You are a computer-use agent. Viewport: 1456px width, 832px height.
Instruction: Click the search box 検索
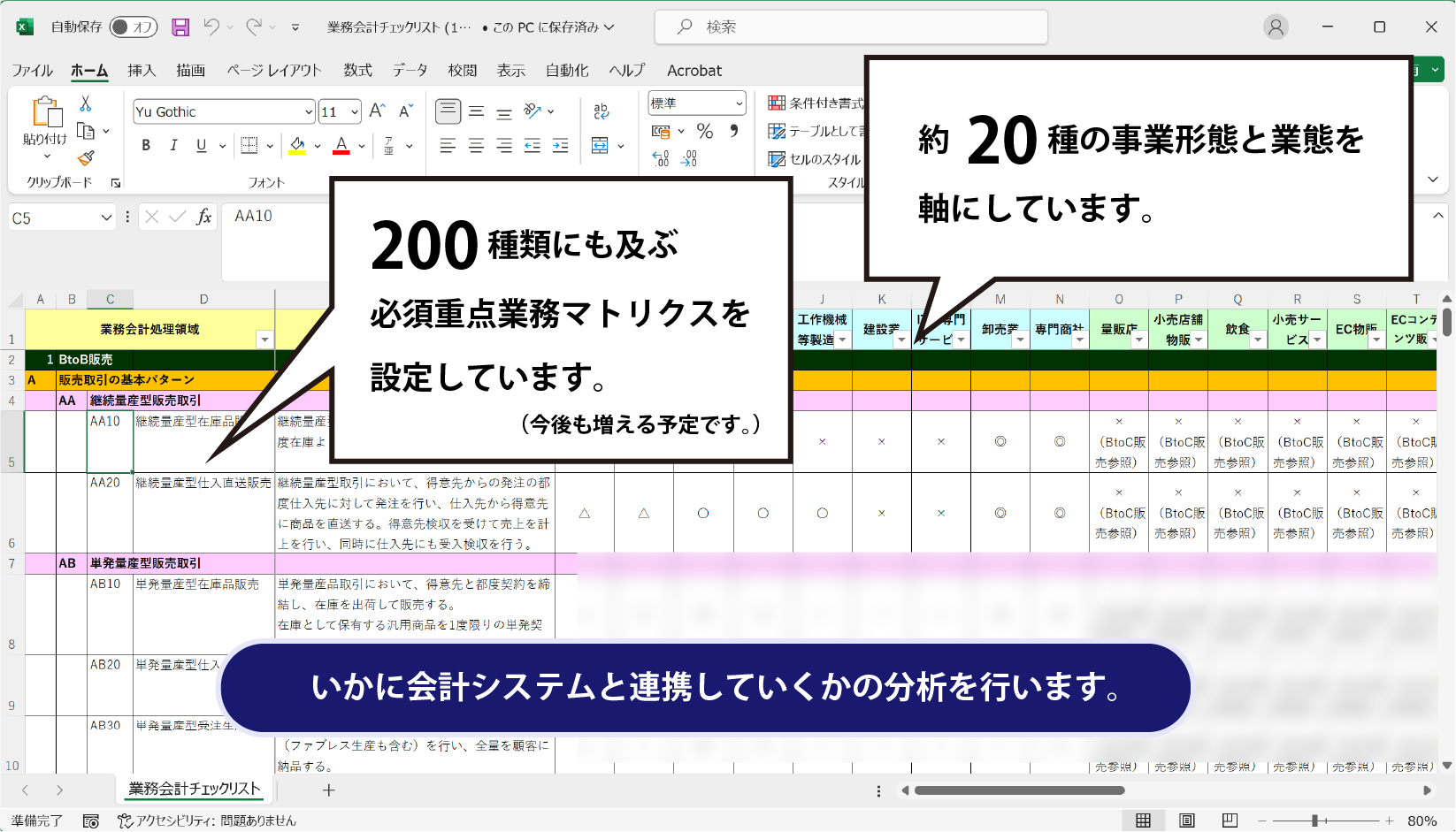[851, 27]
